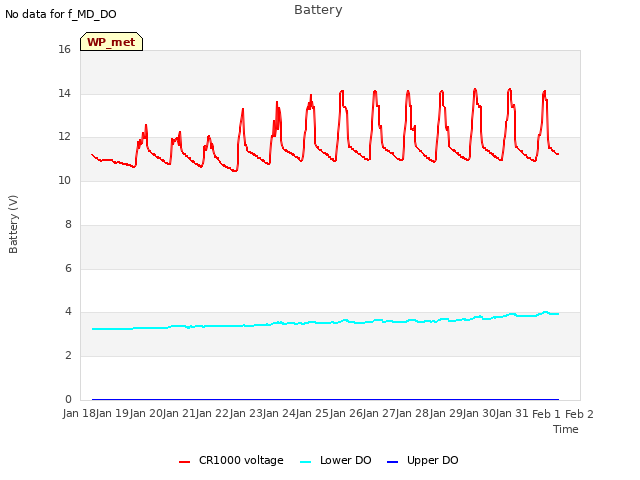
Task: Click the blue Upper DO line at zero
Action: (x=325, y=399)
